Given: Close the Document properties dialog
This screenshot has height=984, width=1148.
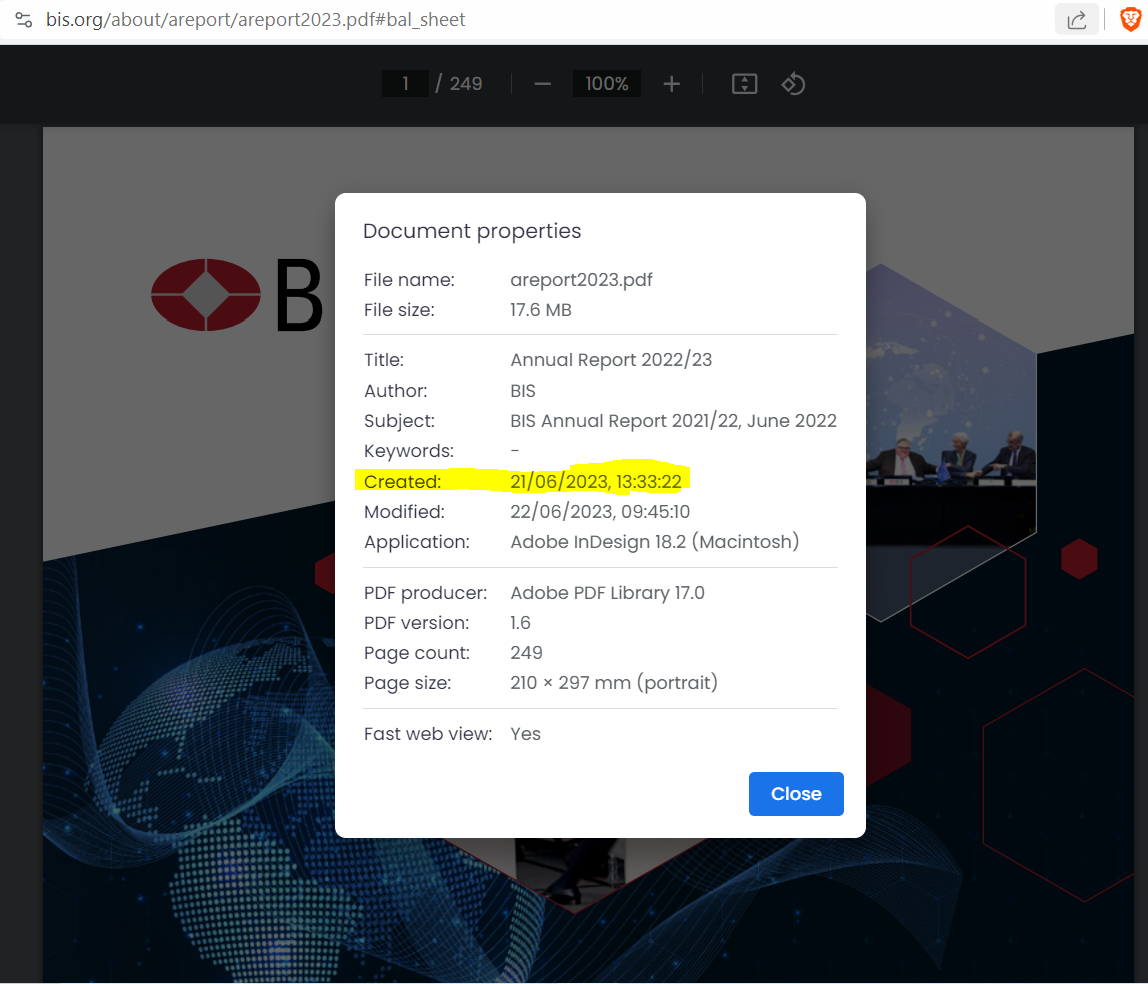Looking at the screenshot, I should (x=796, y=794).
